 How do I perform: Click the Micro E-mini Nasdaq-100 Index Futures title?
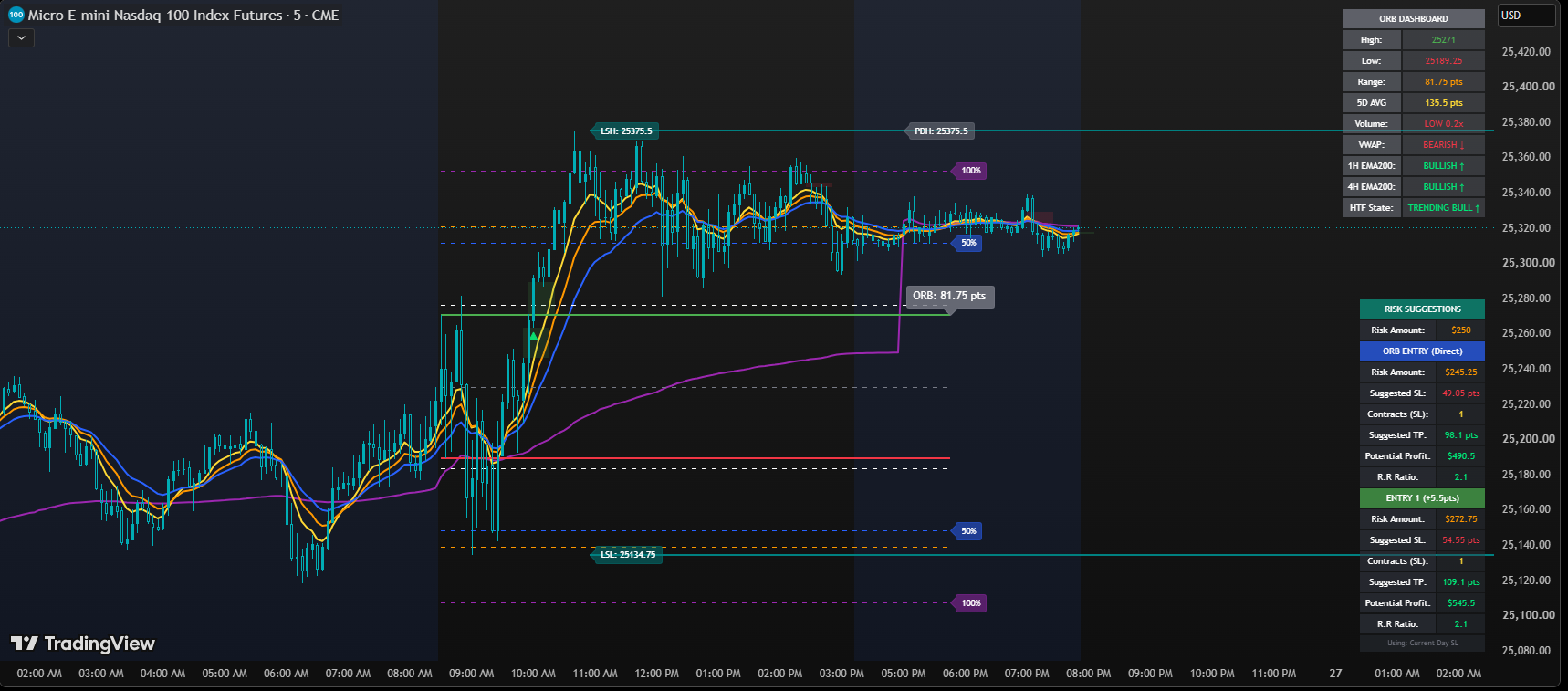click(x=155, y=16)
